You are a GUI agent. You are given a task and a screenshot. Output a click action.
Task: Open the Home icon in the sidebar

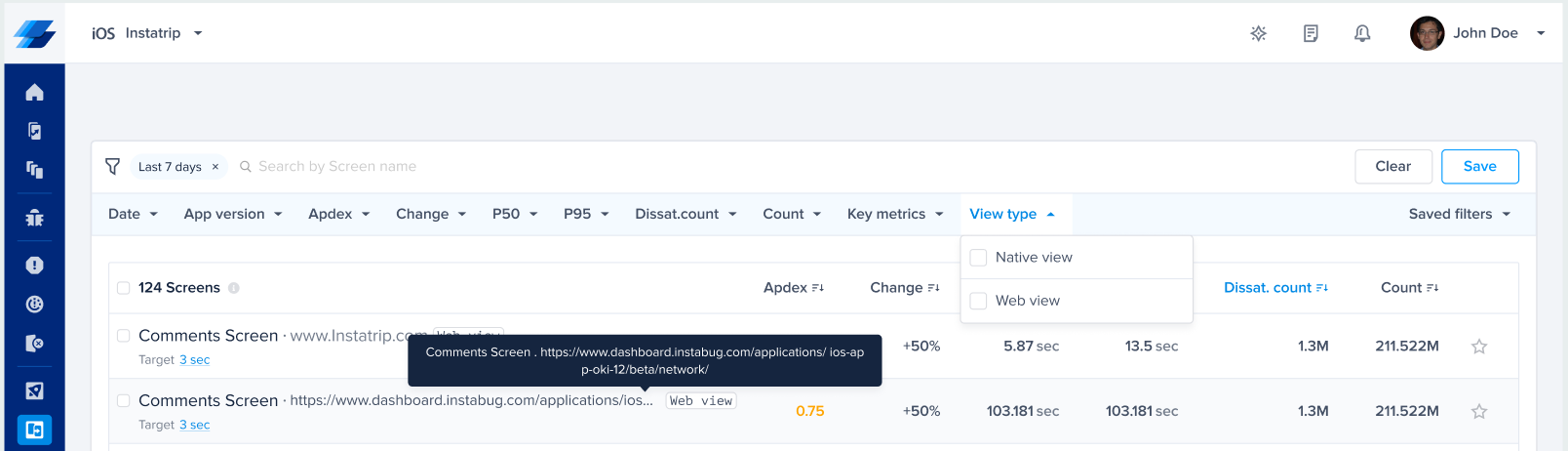point(34,92)
